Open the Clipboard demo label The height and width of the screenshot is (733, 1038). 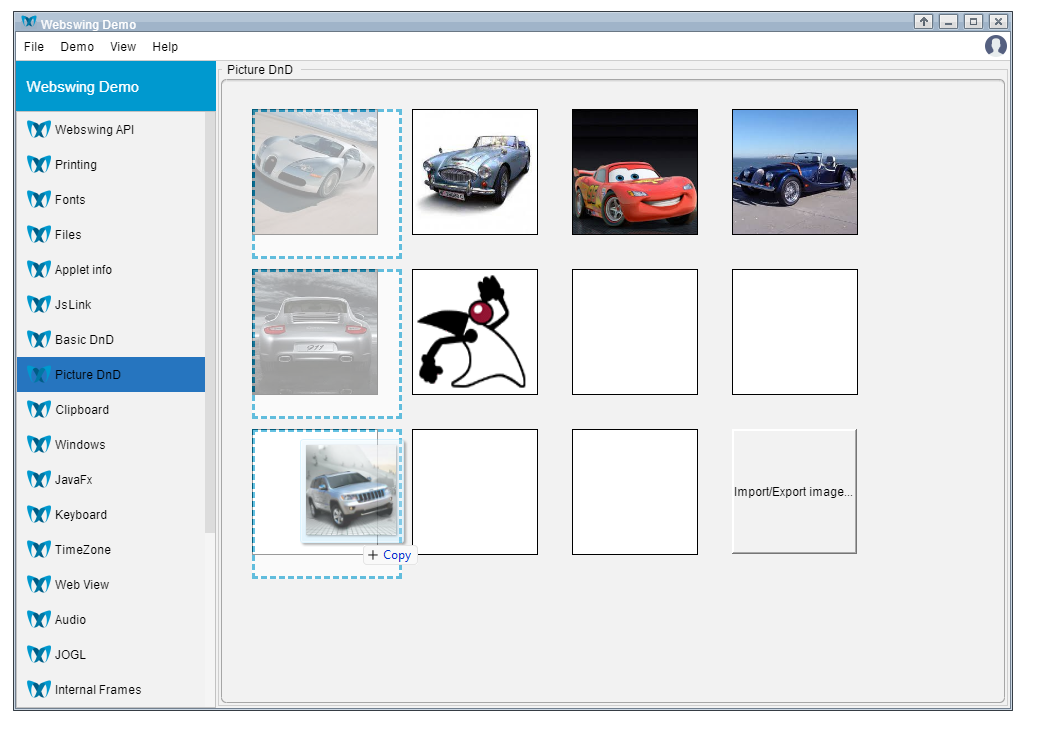pyautogui.click(x=82, y=410)
